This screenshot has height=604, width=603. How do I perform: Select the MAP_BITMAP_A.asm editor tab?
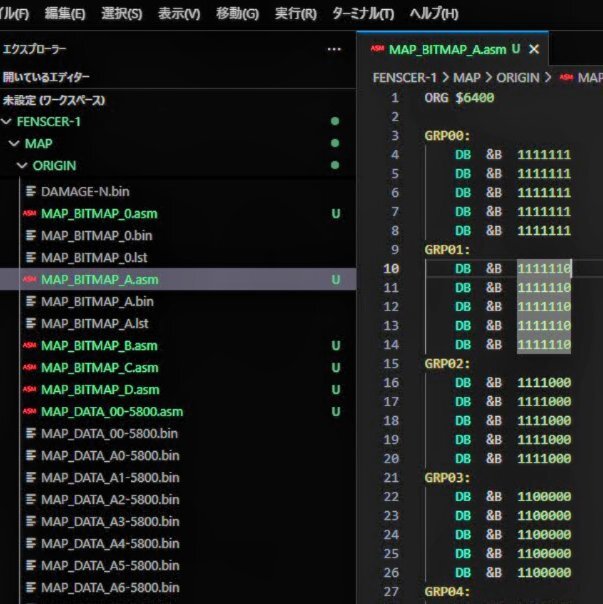(452, 49)
